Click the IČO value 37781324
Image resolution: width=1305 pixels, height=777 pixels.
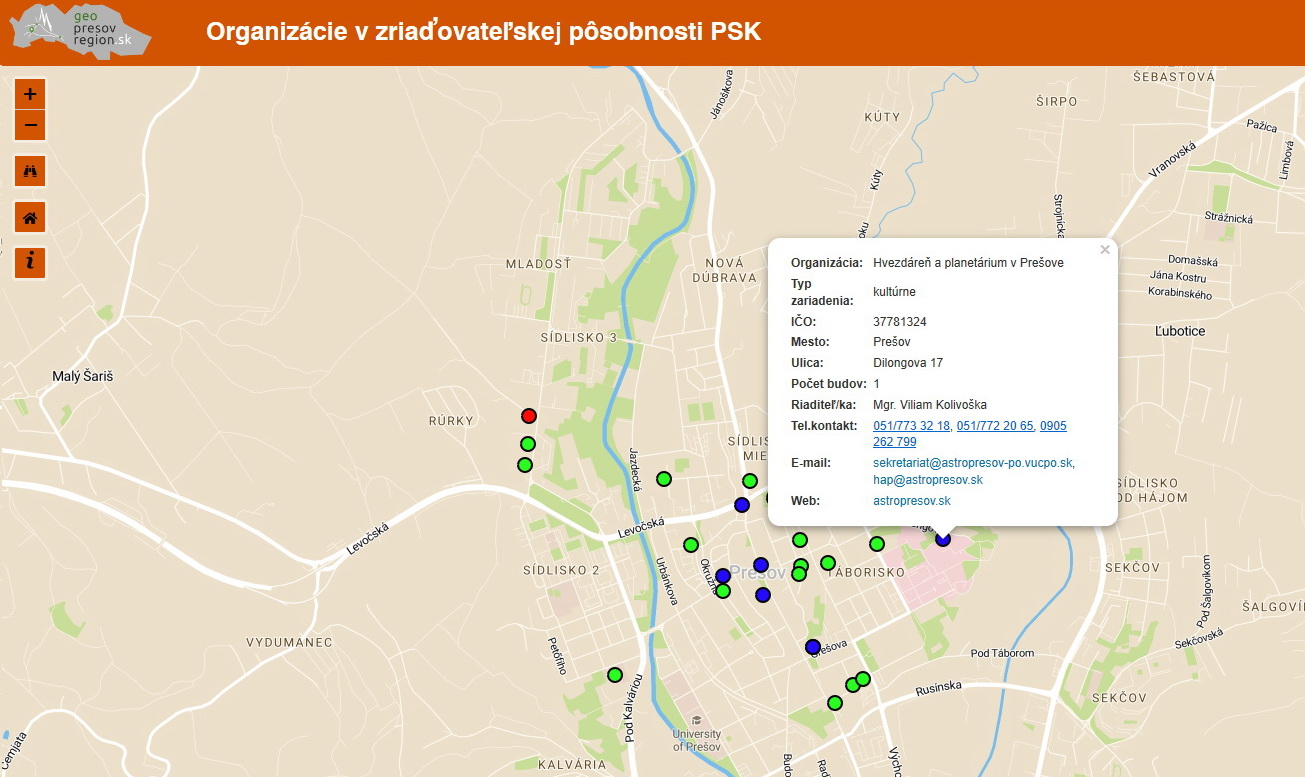[900, 322]
